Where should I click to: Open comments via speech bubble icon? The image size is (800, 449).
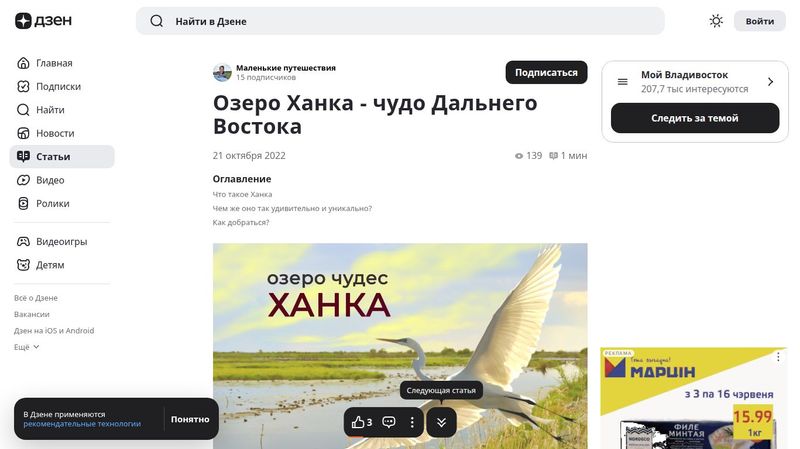point(389,422)
